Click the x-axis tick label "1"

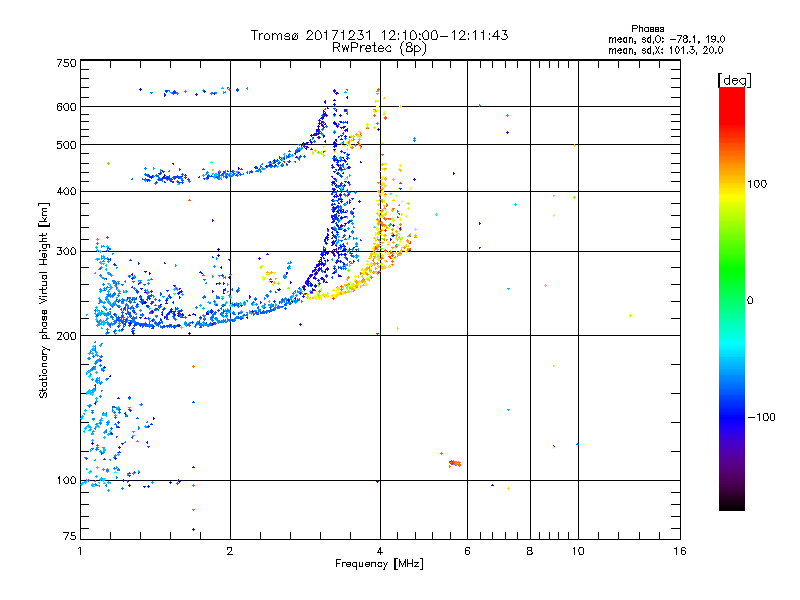[x=80, y=551]
